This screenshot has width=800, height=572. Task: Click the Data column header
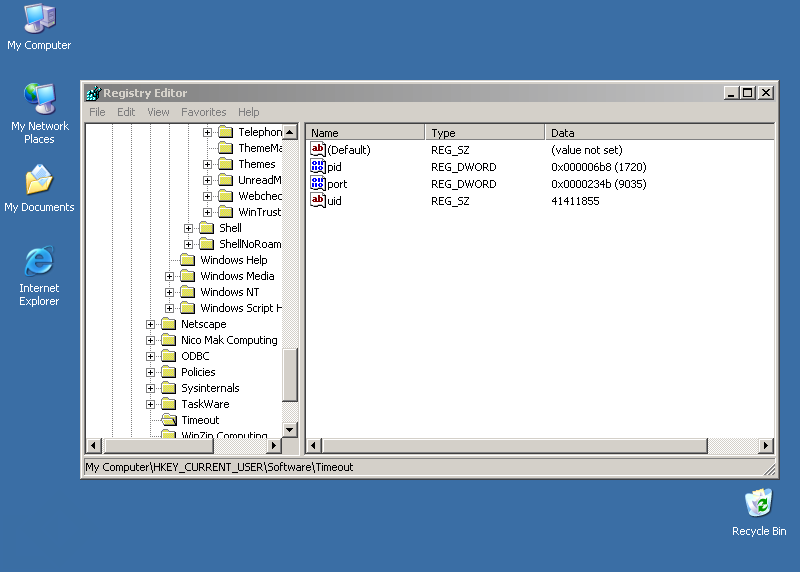coord(660,133)
